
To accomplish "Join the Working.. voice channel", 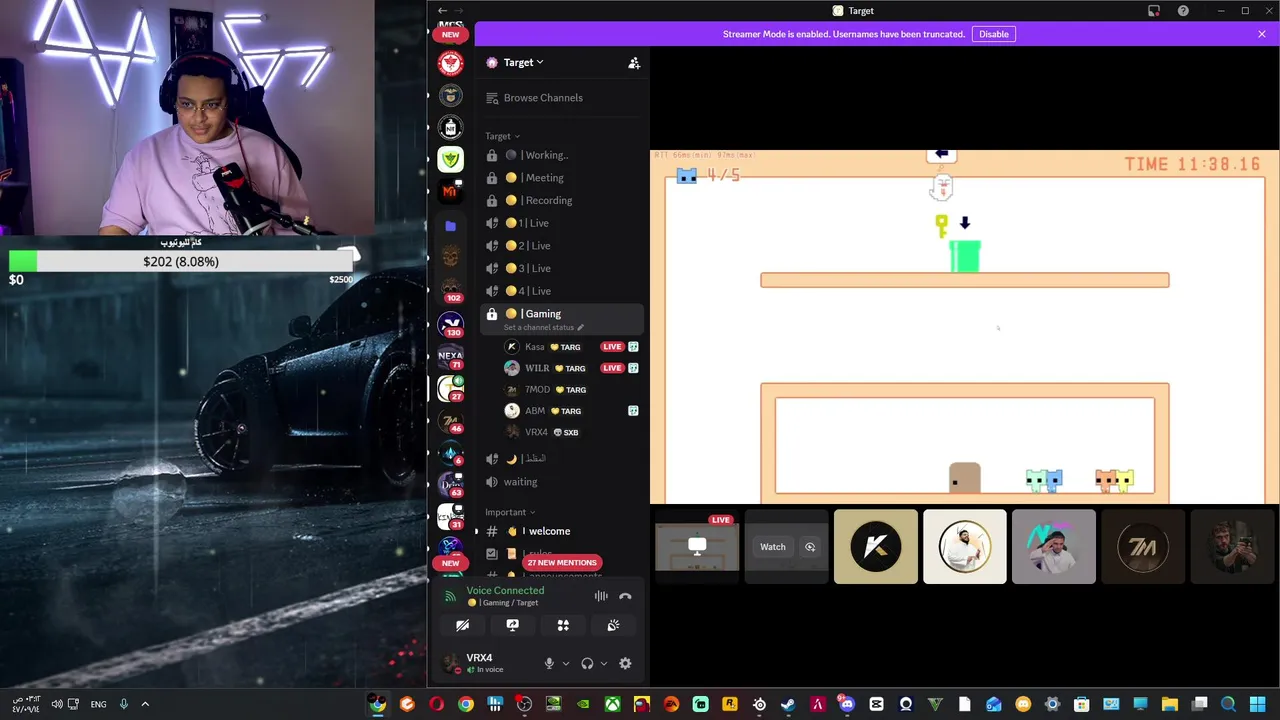I will click(562, 155).
